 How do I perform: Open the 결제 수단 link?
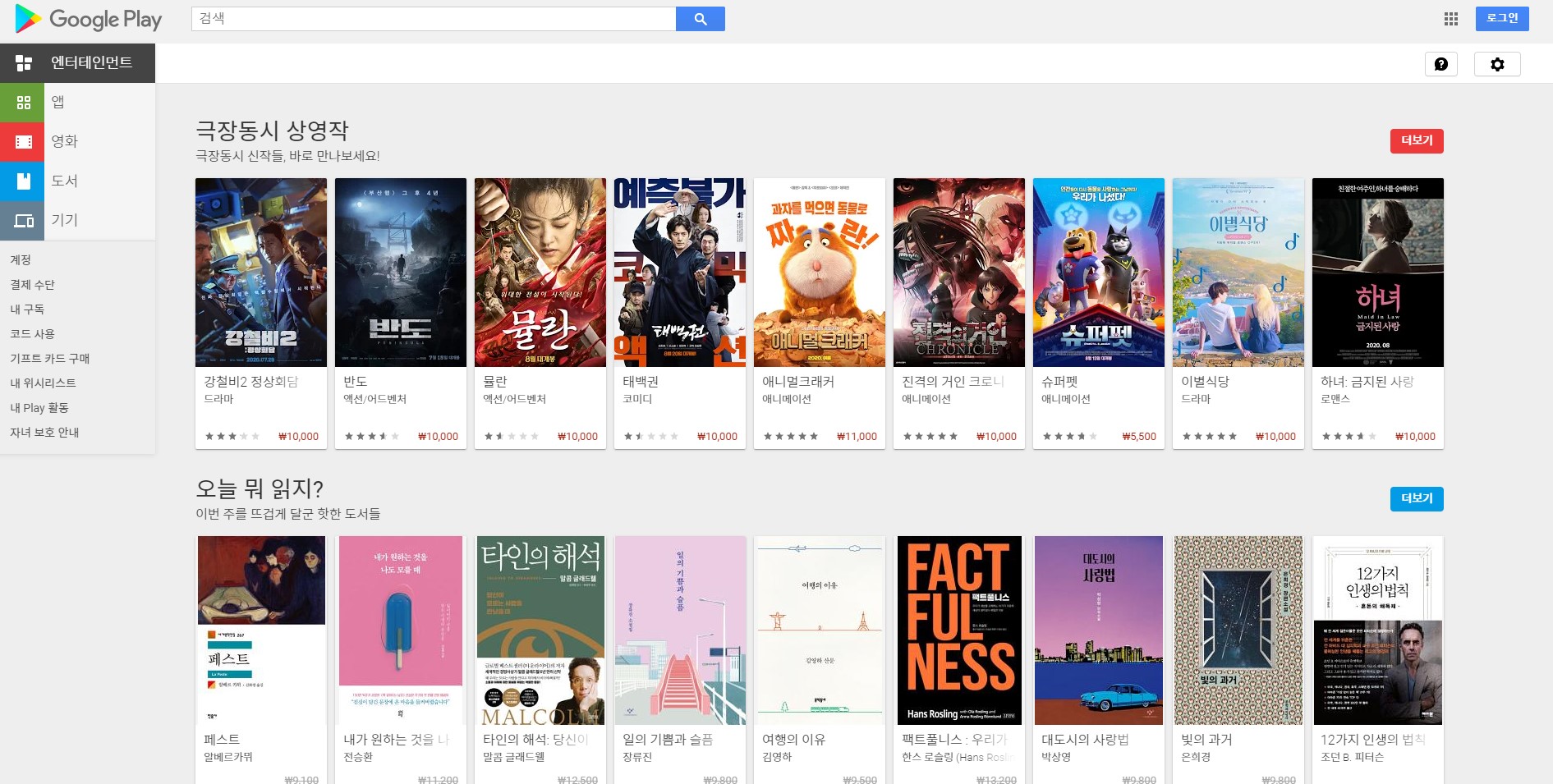pyautogui.click(x=32, y=284)
